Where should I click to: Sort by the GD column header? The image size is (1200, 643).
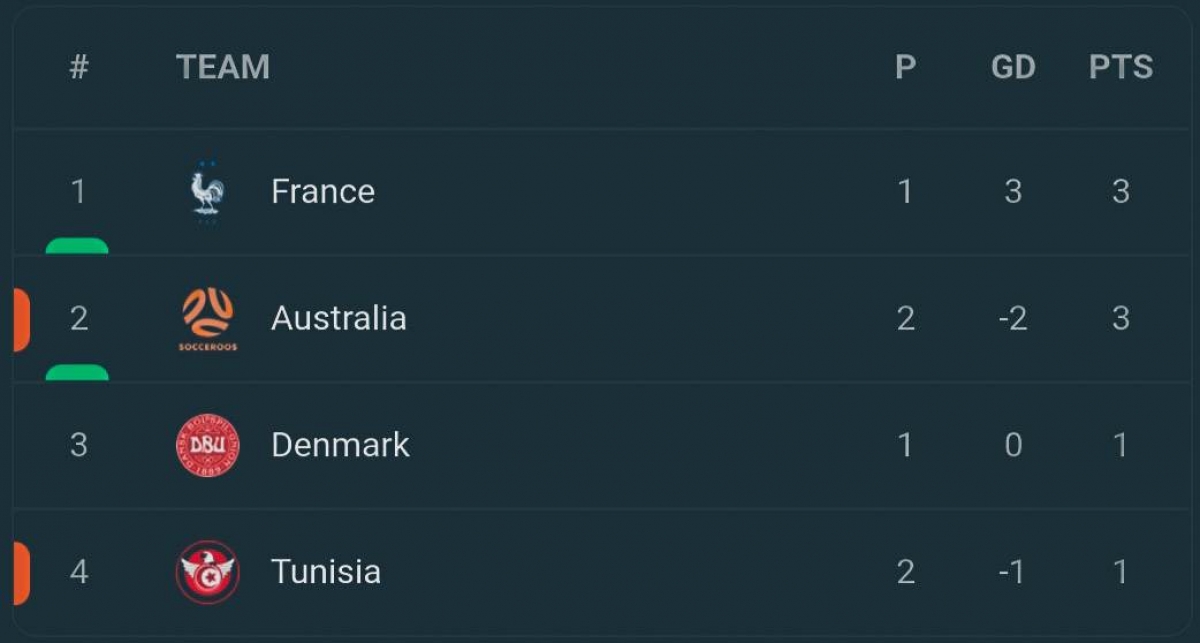pos(1013,67)
